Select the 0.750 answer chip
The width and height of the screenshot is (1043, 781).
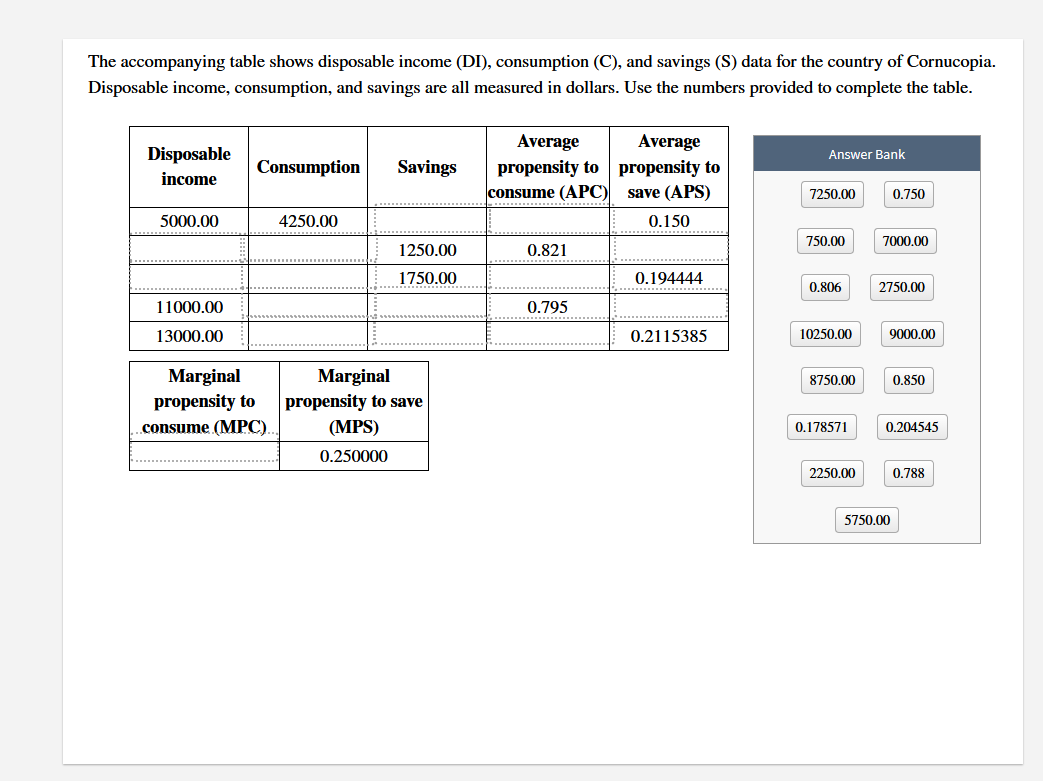907,194
